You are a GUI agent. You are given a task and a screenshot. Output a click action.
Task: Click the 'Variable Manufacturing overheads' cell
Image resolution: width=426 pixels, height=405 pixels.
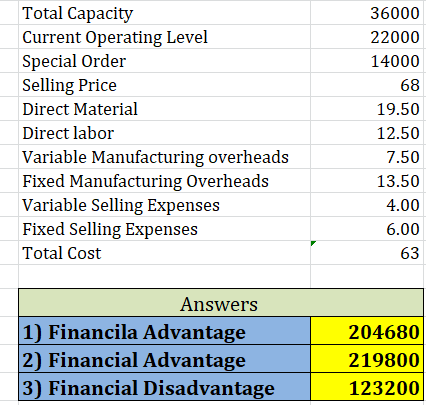164,157
